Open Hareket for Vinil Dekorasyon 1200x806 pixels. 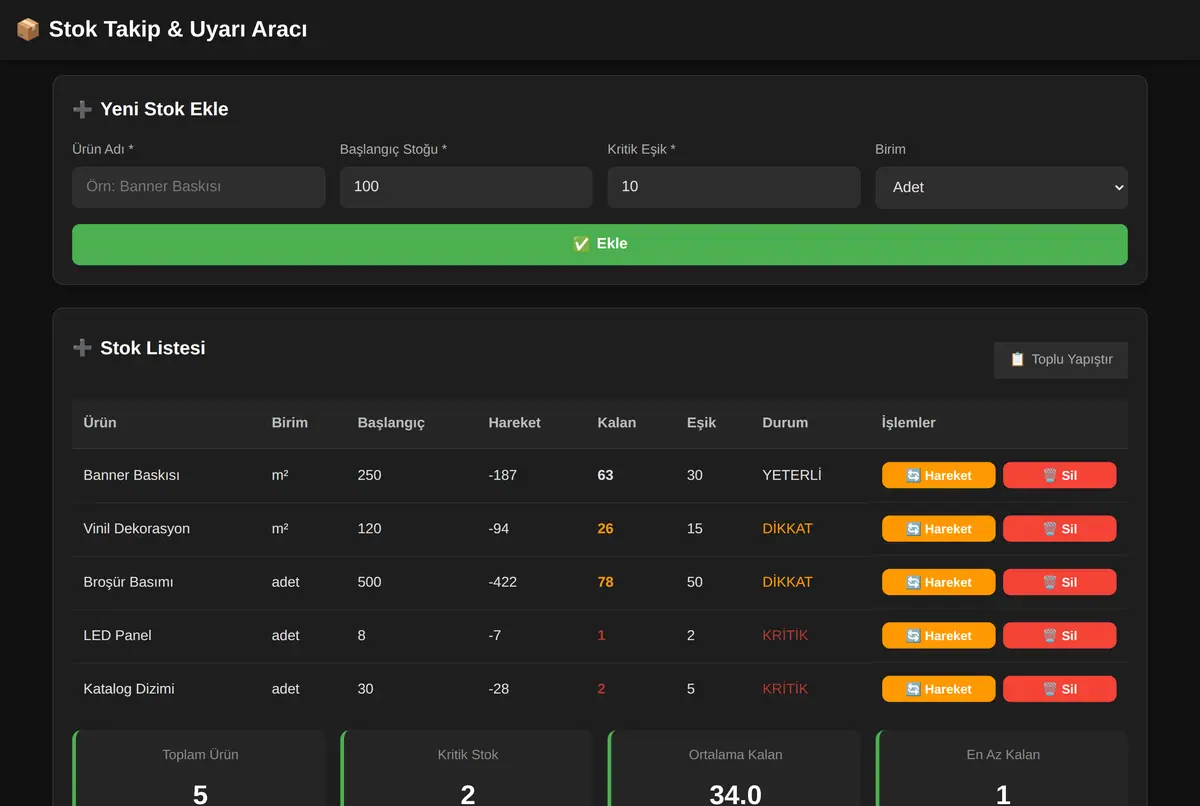coord(939,529)
